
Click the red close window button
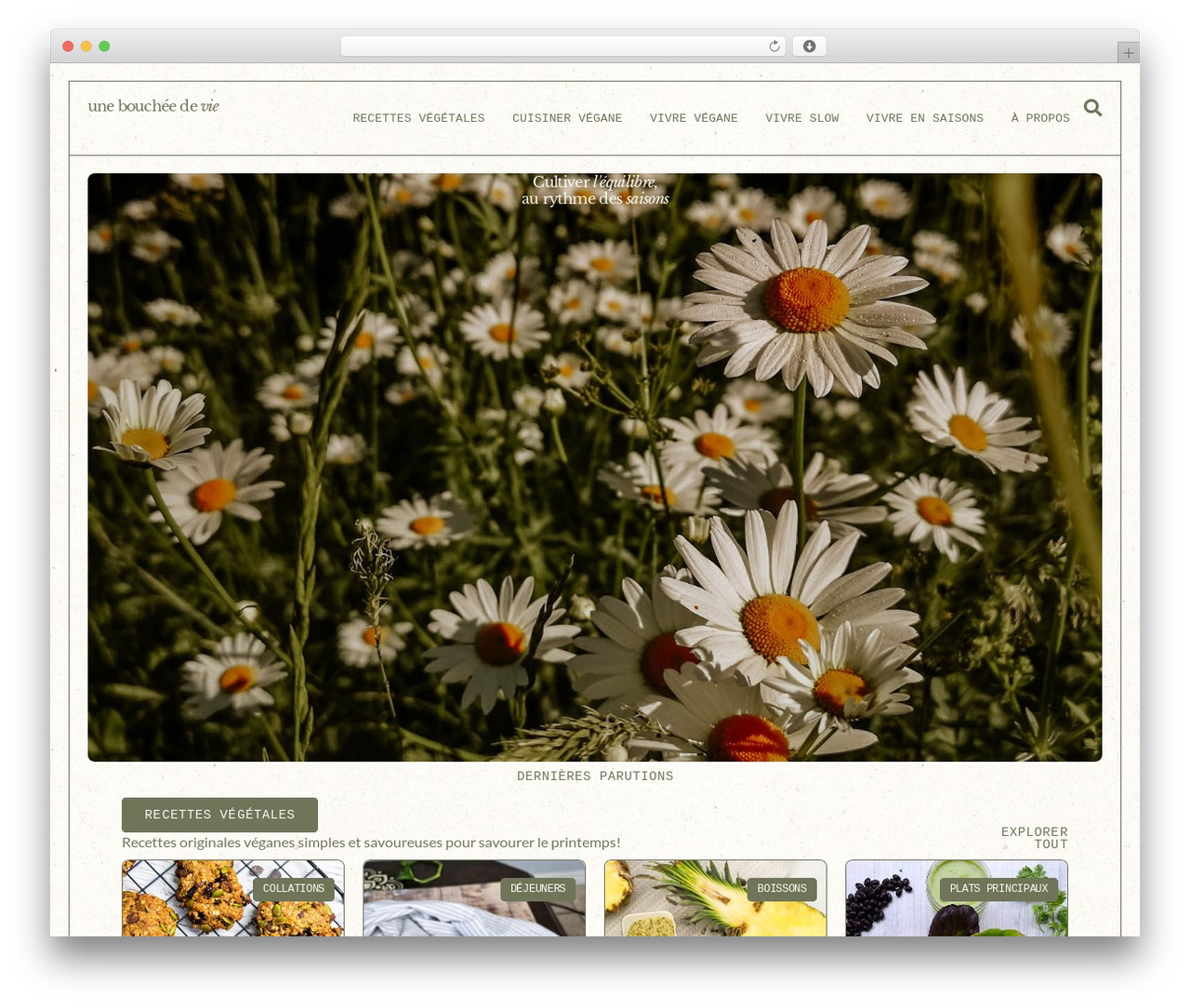click(x=68, y=46)
